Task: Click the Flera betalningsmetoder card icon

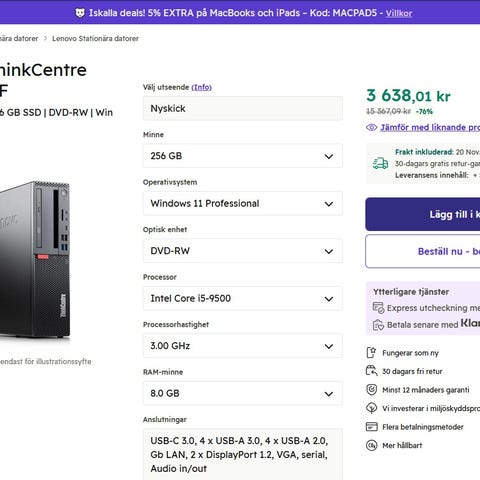Action: point(371,427)
